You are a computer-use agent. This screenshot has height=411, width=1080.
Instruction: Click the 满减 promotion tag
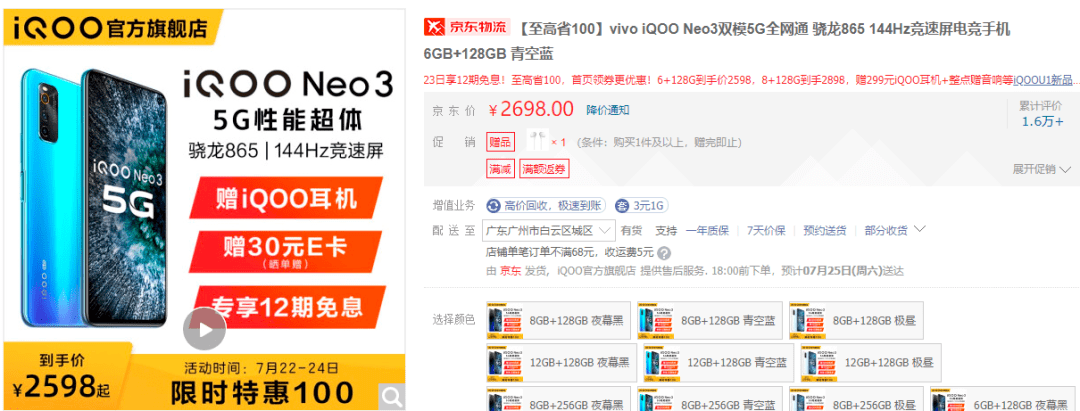coord(500,169)
